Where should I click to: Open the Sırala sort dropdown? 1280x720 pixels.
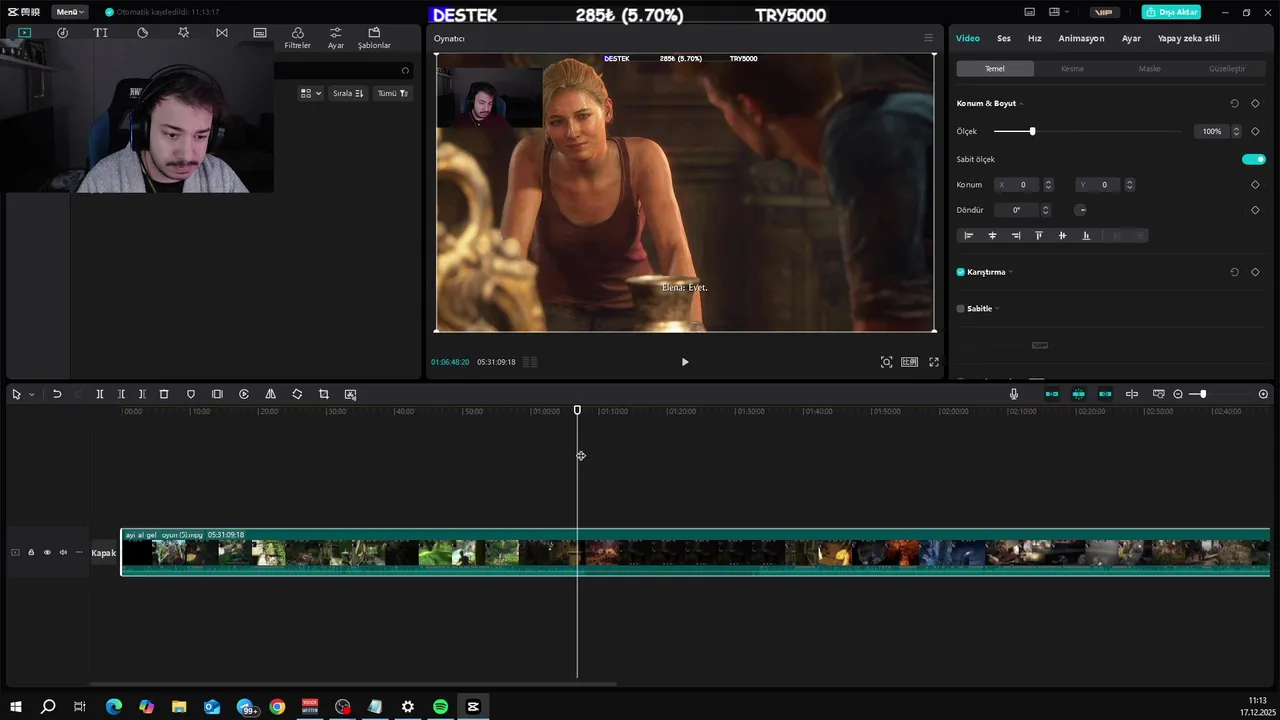coord(348,93)
